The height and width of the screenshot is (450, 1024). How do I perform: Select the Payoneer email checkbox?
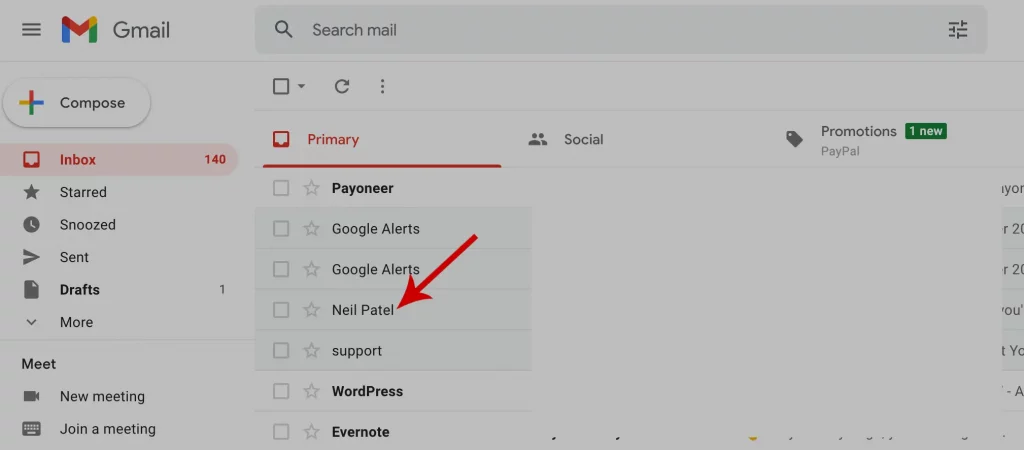pos(281,188)
